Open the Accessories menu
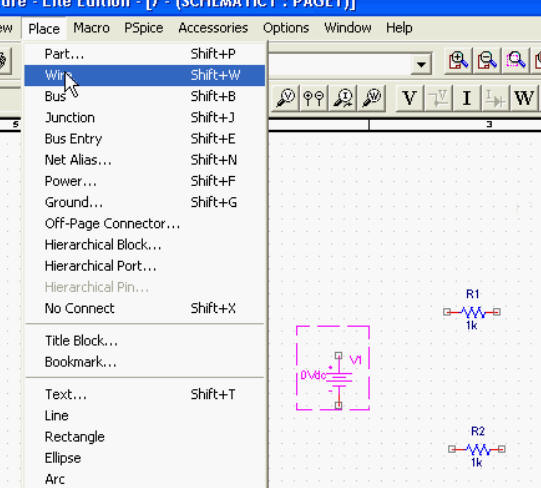This screenshot has height=488, width=541. [x=213, y=28]
